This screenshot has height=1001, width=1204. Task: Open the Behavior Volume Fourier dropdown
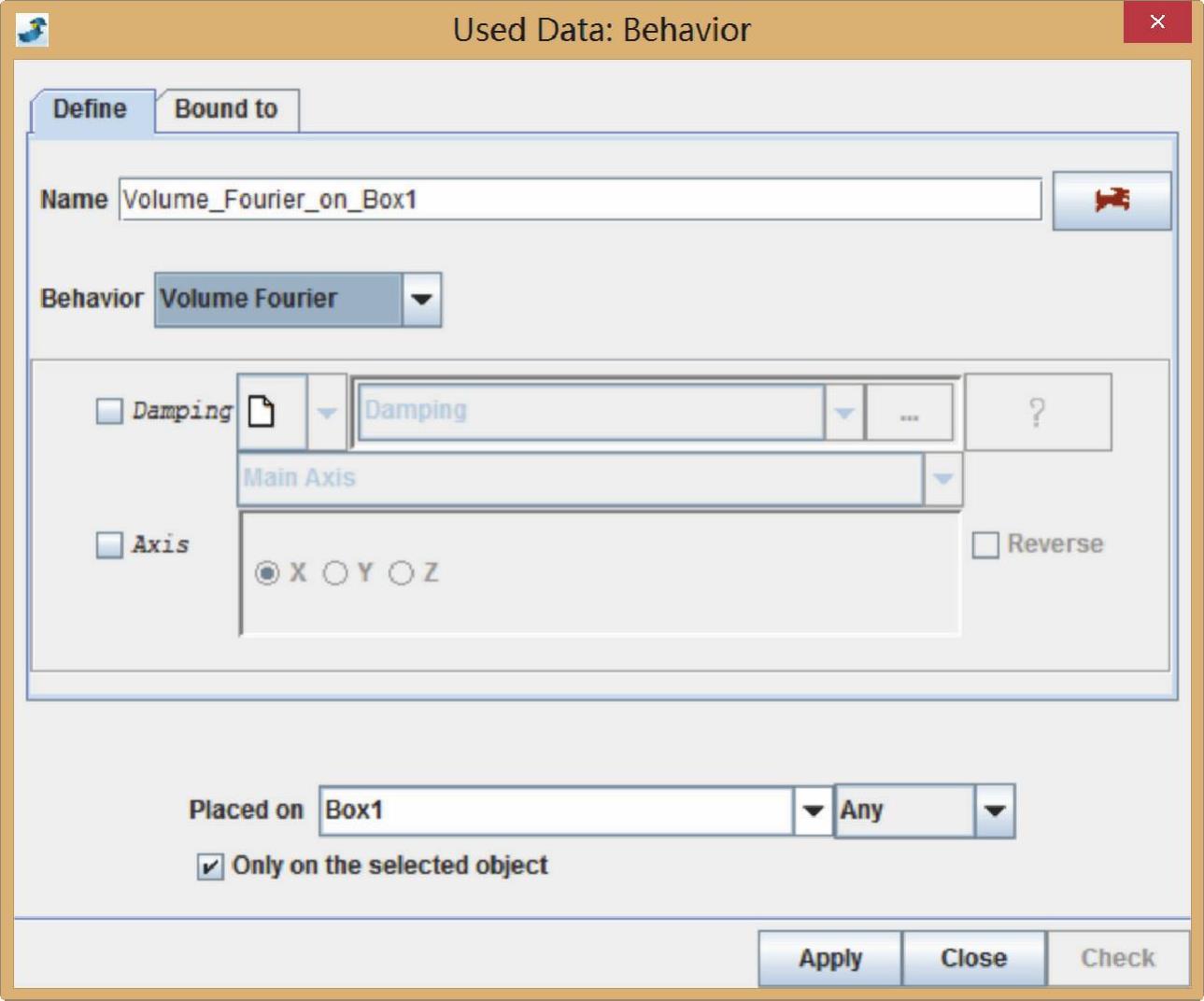421,300
